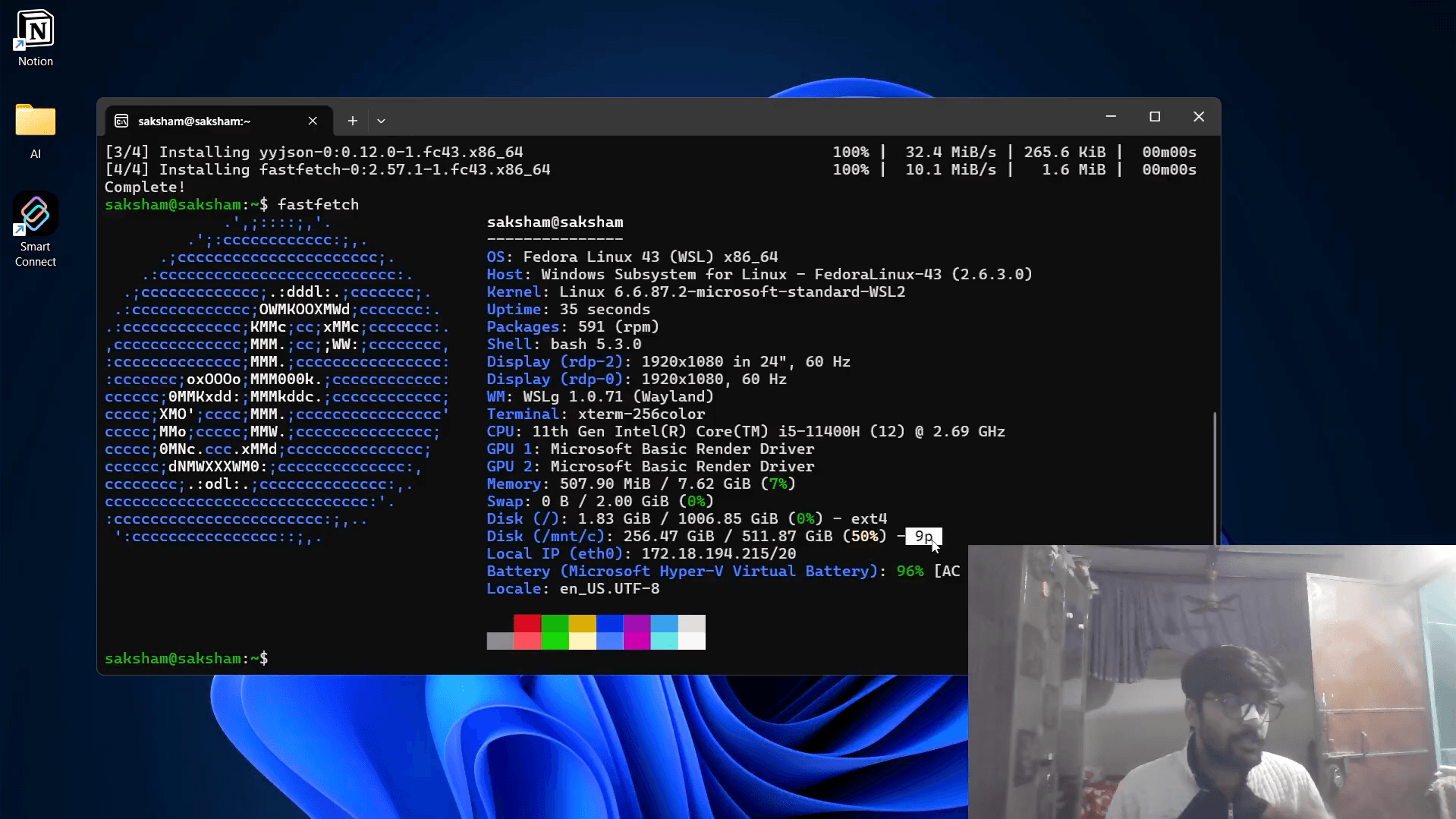The image size is (1456, 819).
Task: Minimize the terminal window
Action: pyautogui.click(x=1111, y=117)
